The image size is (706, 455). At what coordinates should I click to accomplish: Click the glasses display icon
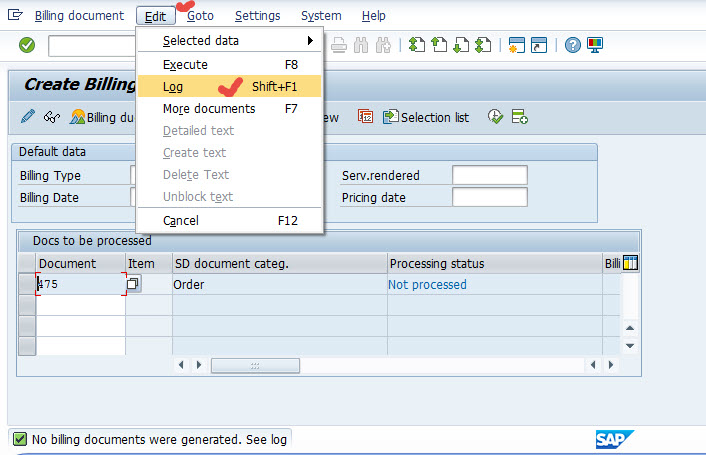point(52,117)
